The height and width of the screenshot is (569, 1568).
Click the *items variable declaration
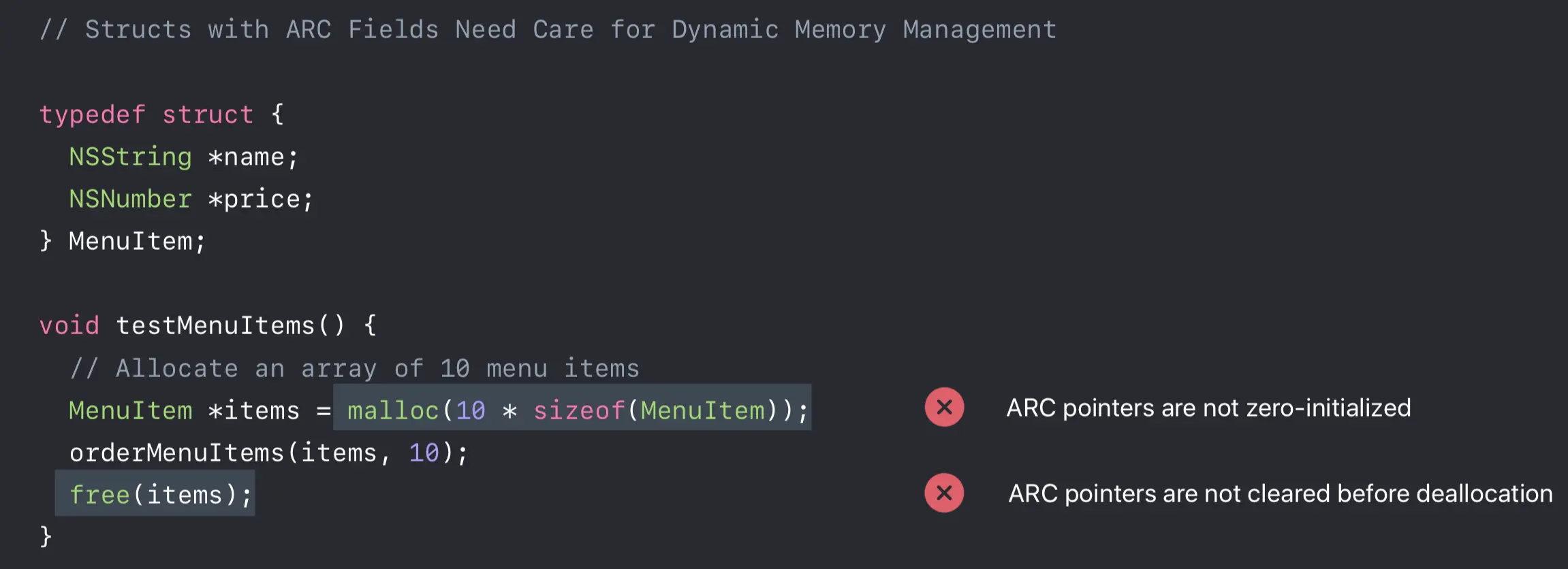pos(253,410)
